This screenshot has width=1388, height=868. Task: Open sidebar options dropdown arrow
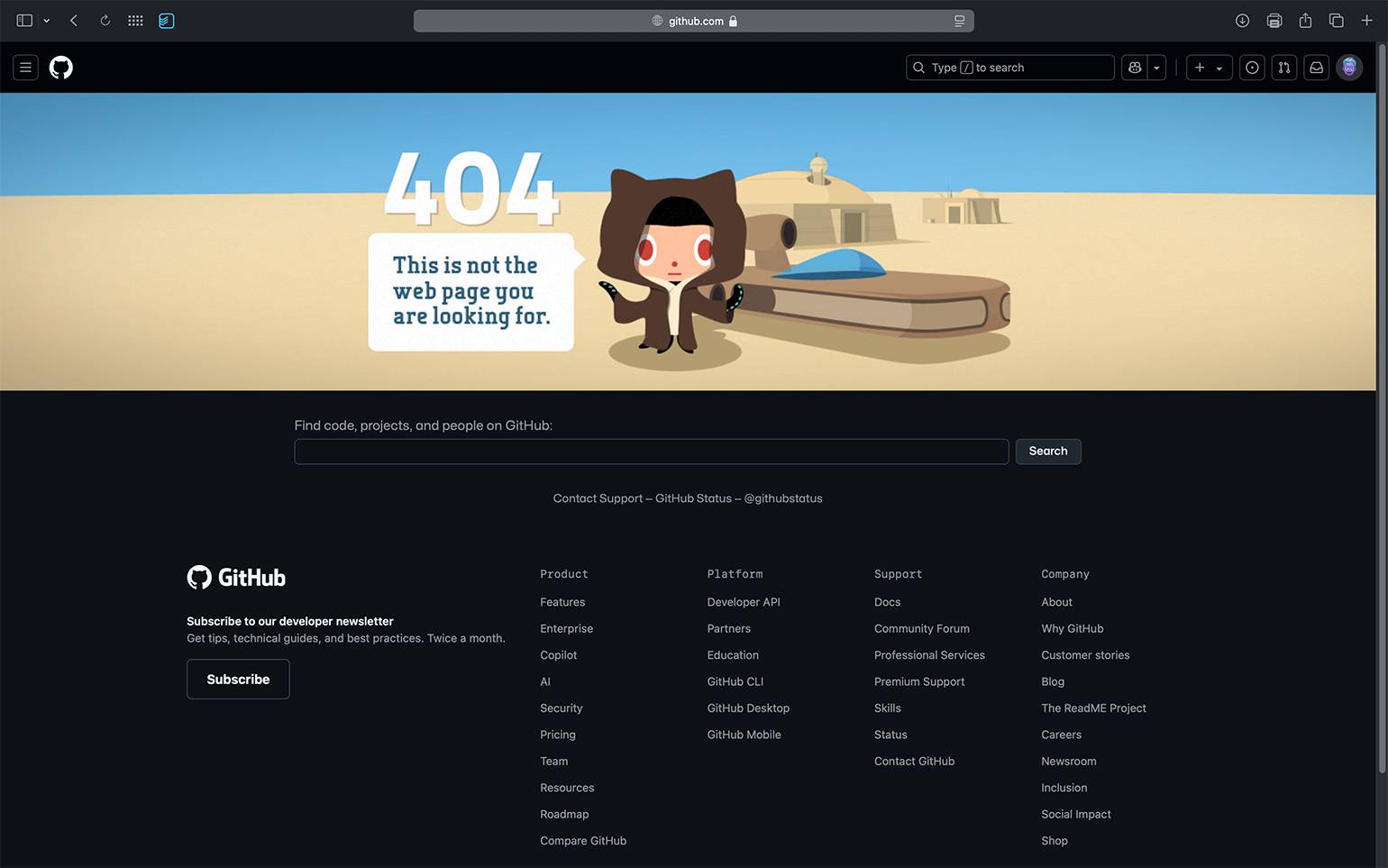pos(46,21)
